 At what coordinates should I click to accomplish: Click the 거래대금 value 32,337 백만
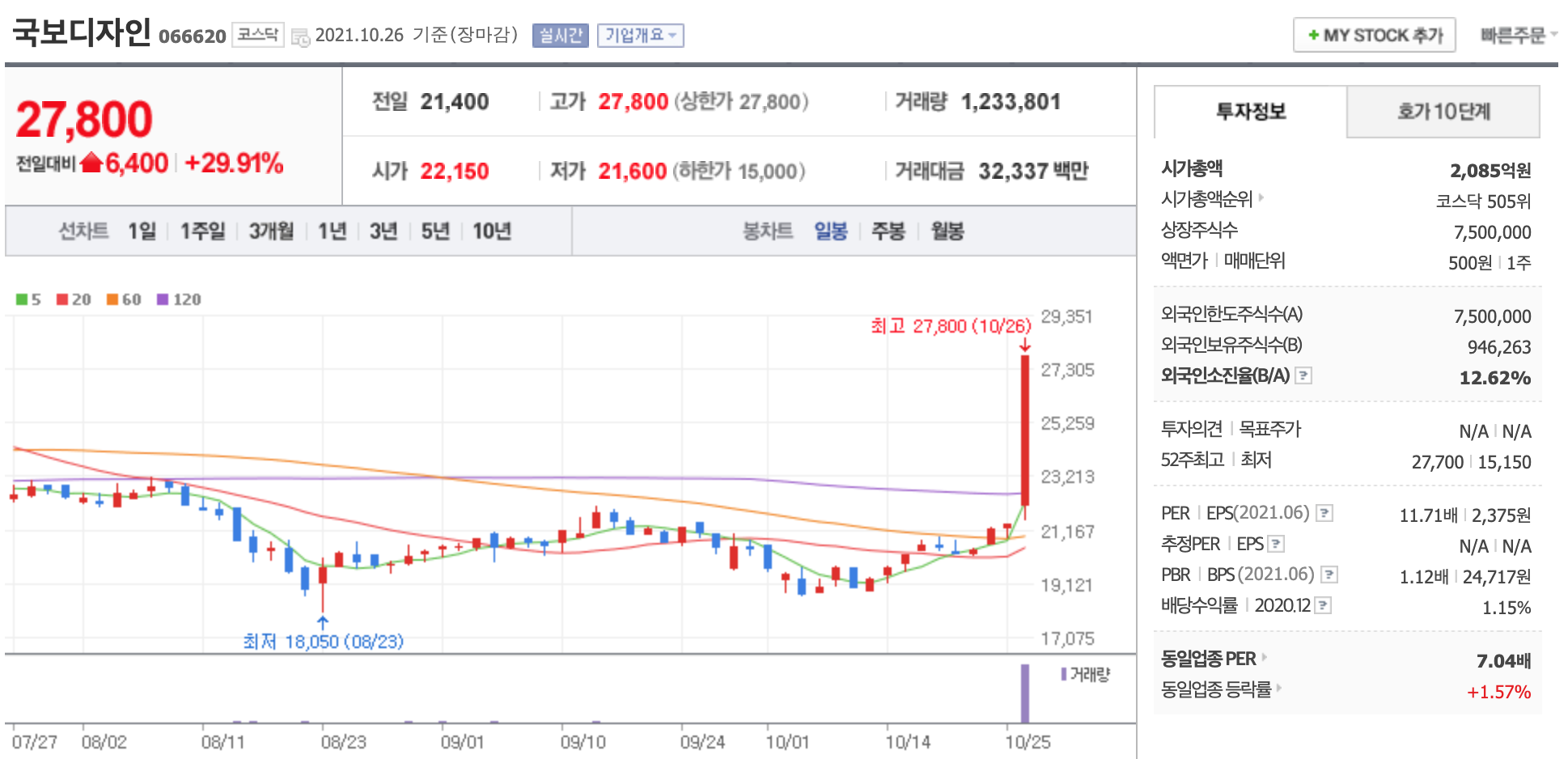(1033, 172)
